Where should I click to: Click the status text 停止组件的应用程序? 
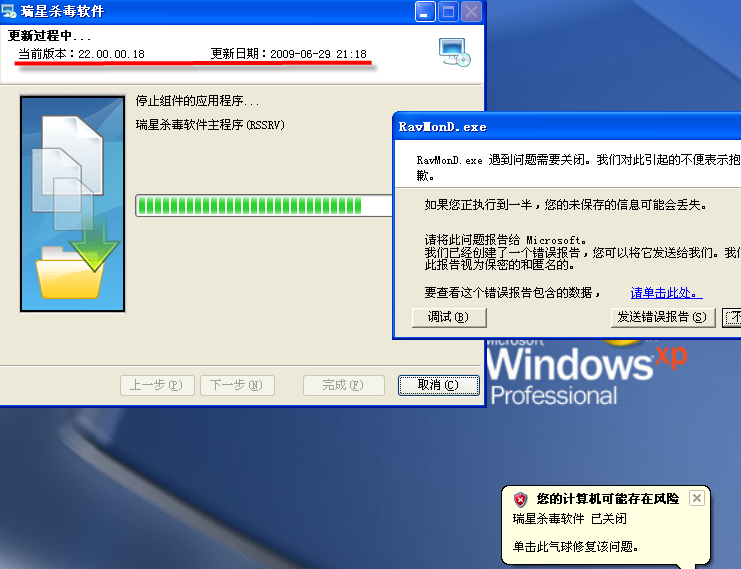[197, 101]
